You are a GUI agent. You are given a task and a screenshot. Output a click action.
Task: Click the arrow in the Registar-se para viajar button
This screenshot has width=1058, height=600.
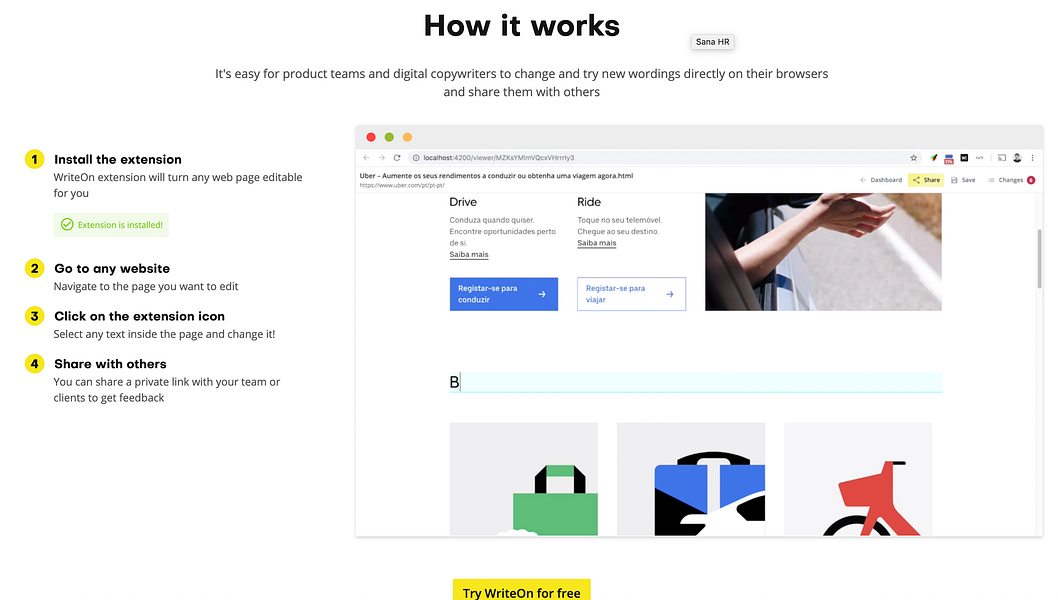point(670,294)
